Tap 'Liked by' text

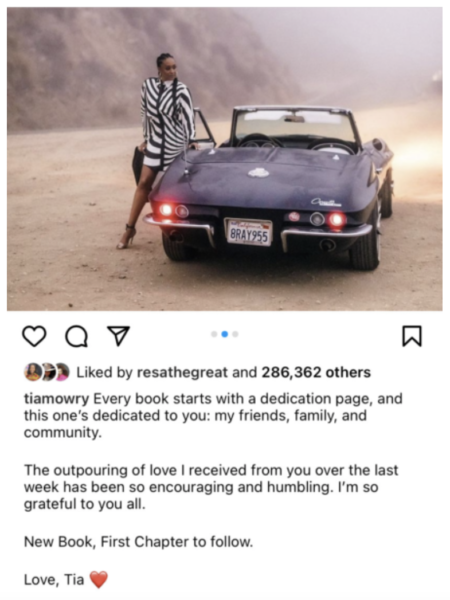pyautogui.click(x=104, y=372)
